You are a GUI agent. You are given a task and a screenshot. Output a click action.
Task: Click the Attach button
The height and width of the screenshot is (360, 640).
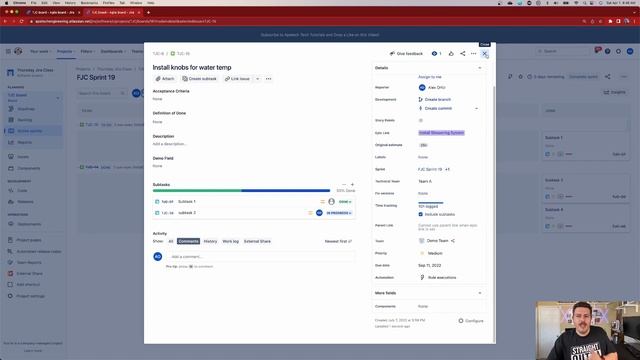tap(165, 79)
